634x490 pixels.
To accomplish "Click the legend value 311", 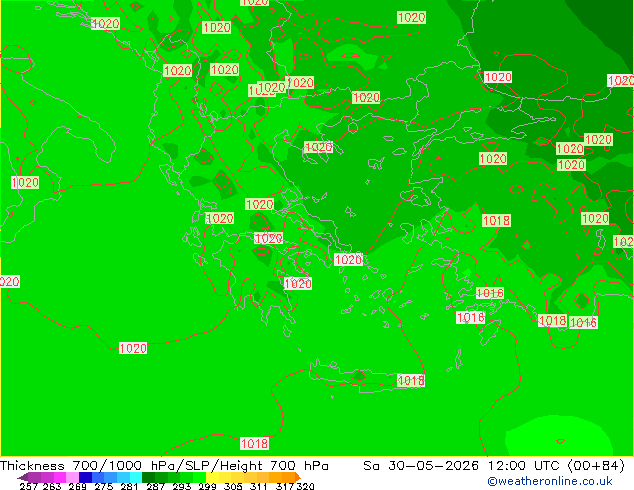I will pyautogui.click(x=258, y=486).
